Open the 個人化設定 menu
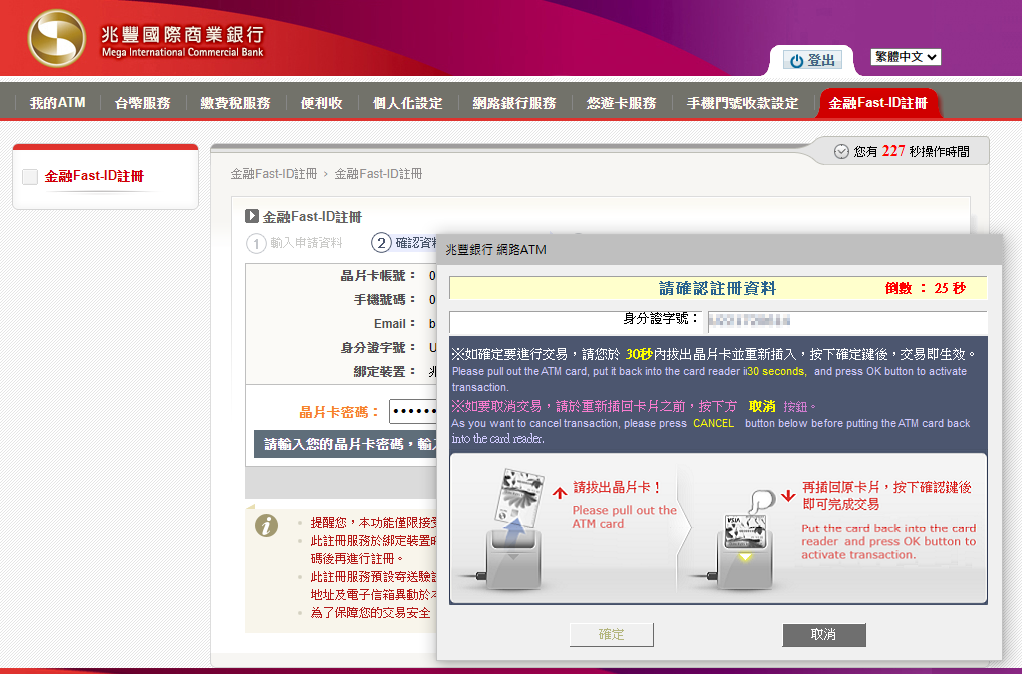Viewport: 1022px width, 674px height. point(407,103)
